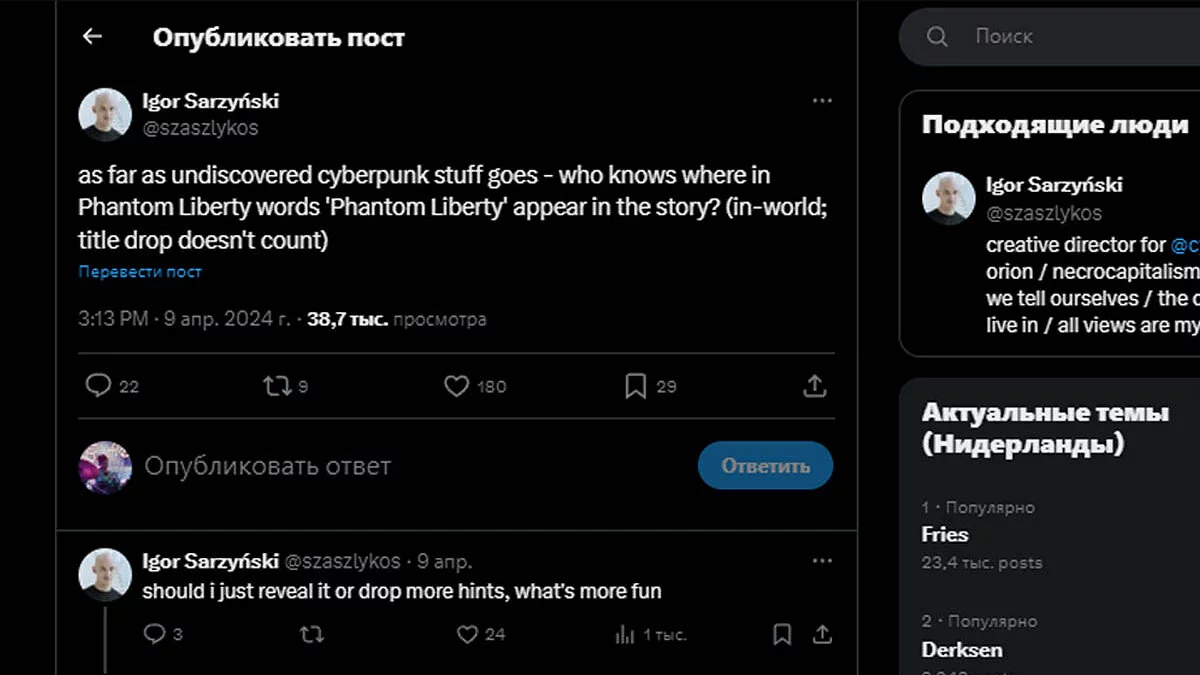This screenshot has height=675, width=1200.
Task: Open more options on main post
Action: [x=822, y=101]
